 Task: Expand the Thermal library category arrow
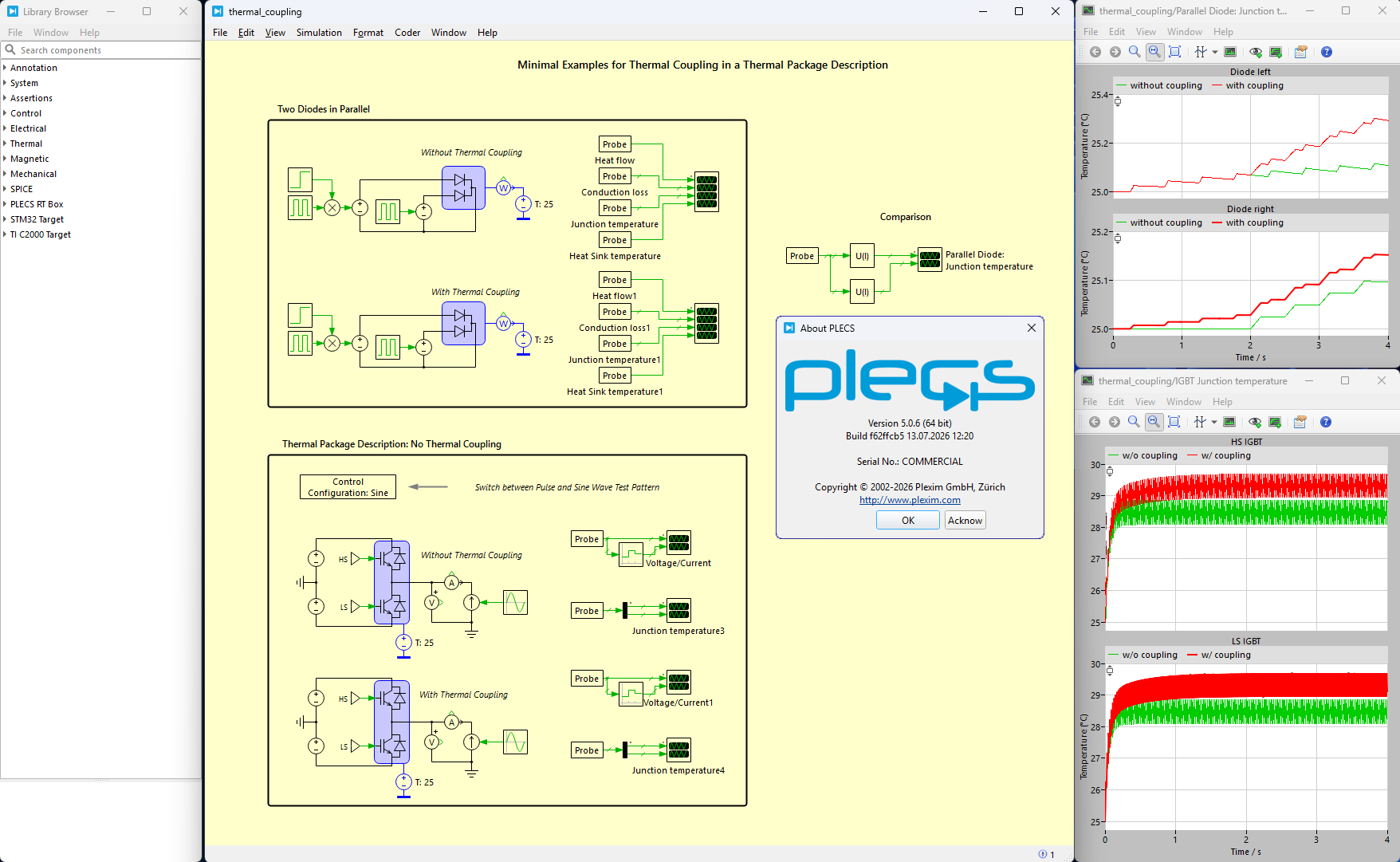(5, 144)
